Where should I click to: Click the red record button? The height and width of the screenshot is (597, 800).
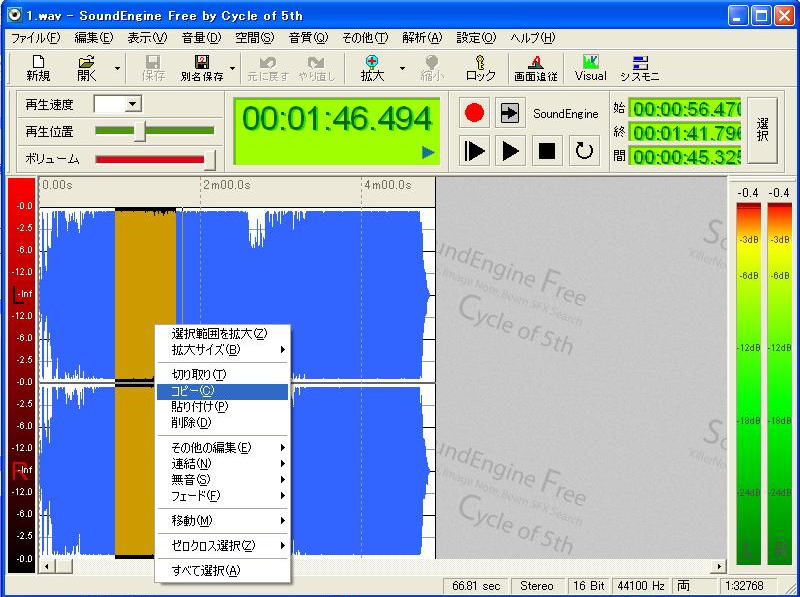(x=474, y=113)
